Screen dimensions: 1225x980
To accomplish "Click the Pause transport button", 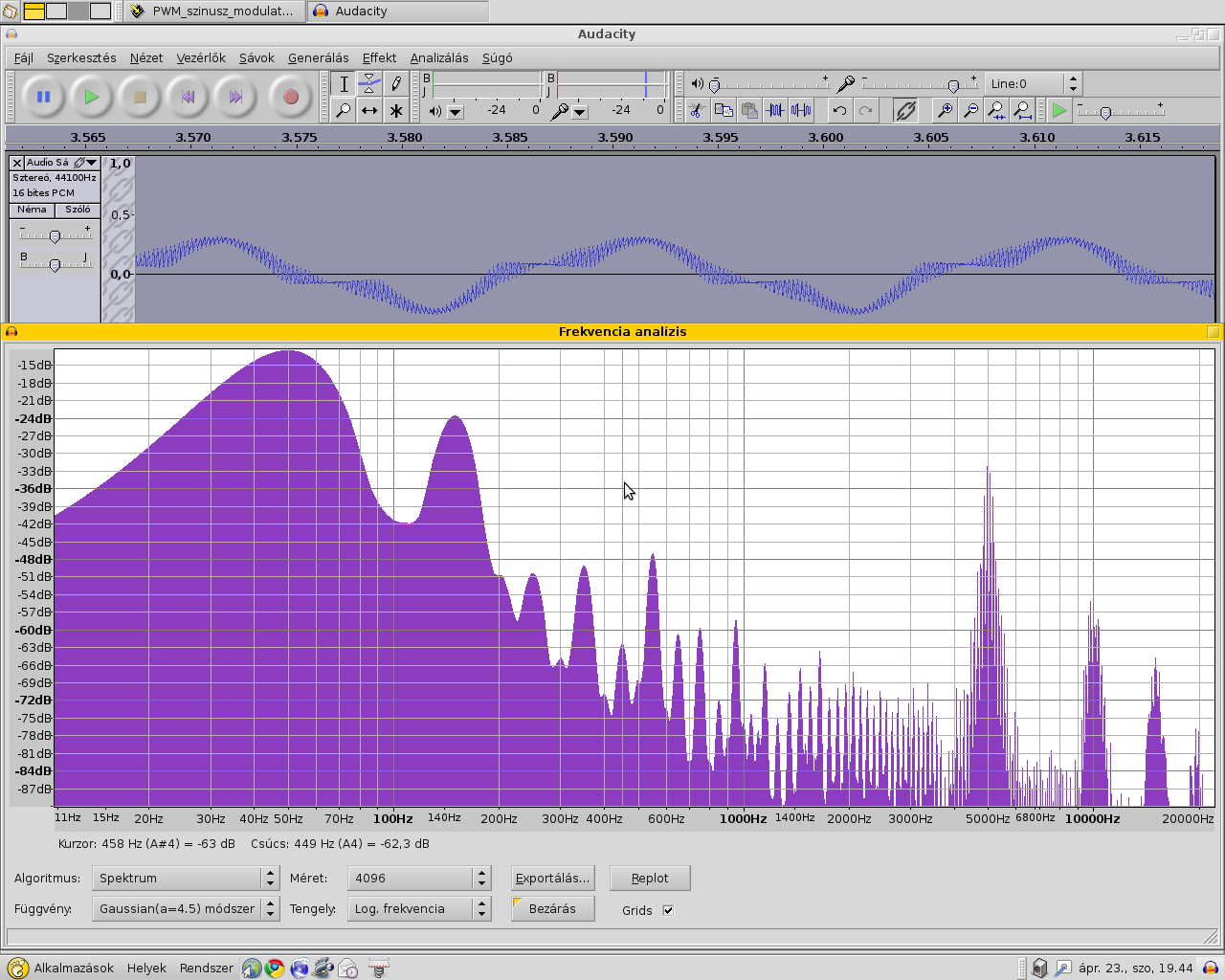I will tap(43, 97).
